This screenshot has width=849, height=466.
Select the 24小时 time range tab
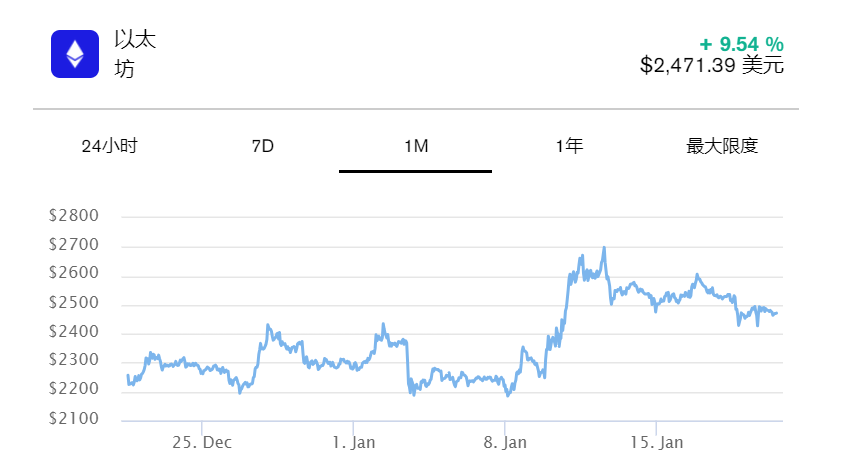(109, 147)
